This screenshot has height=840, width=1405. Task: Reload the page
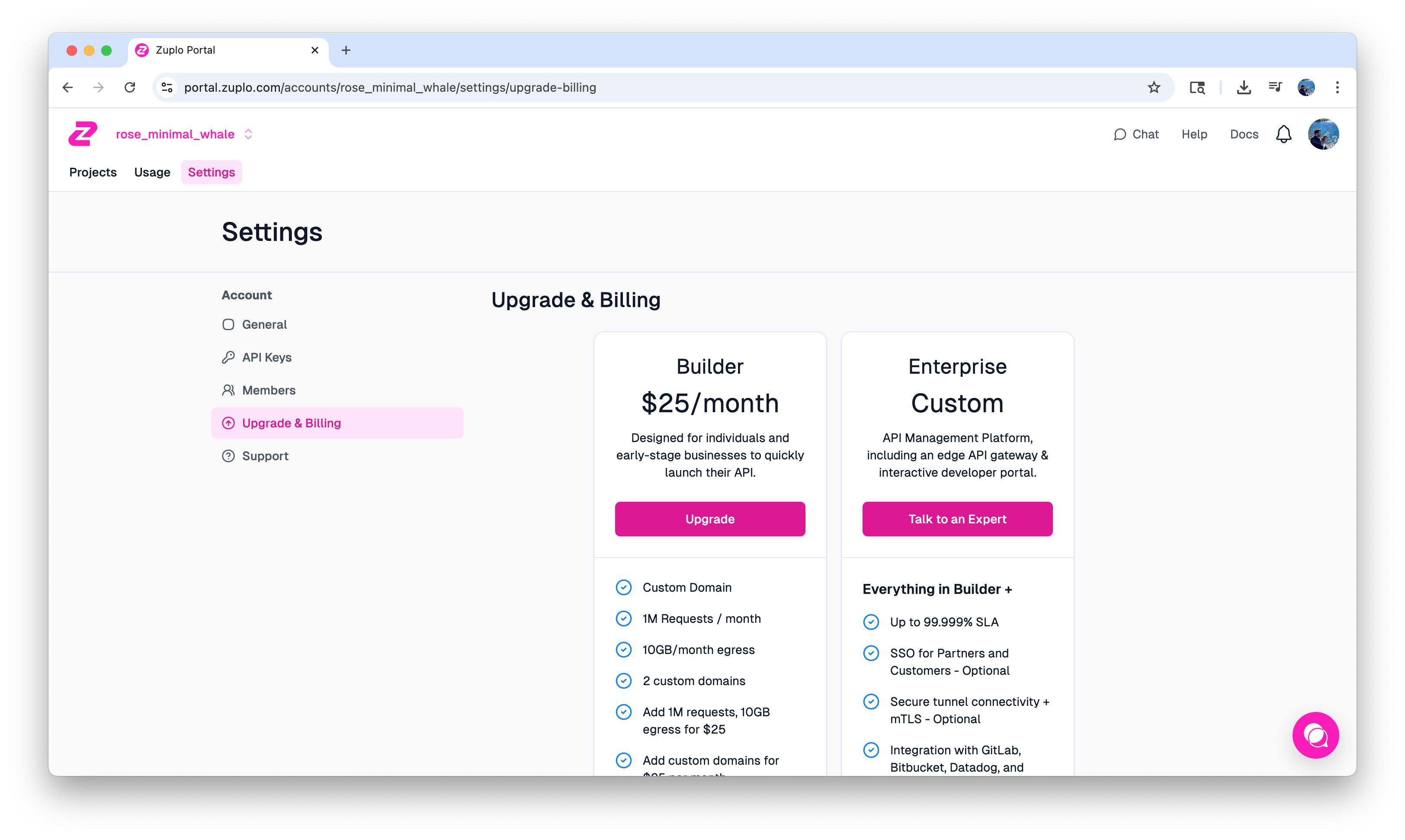click(x=130, y=87)
